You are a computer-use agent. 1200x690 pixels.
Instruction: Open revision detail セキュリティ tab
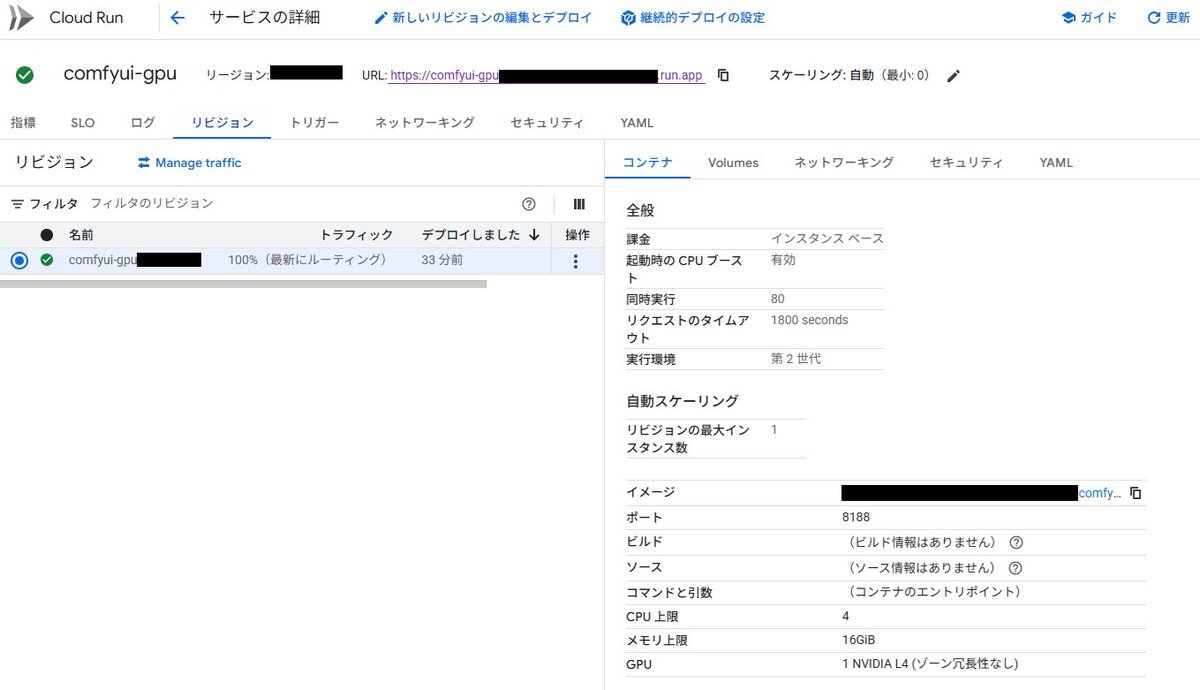(966, 162)
